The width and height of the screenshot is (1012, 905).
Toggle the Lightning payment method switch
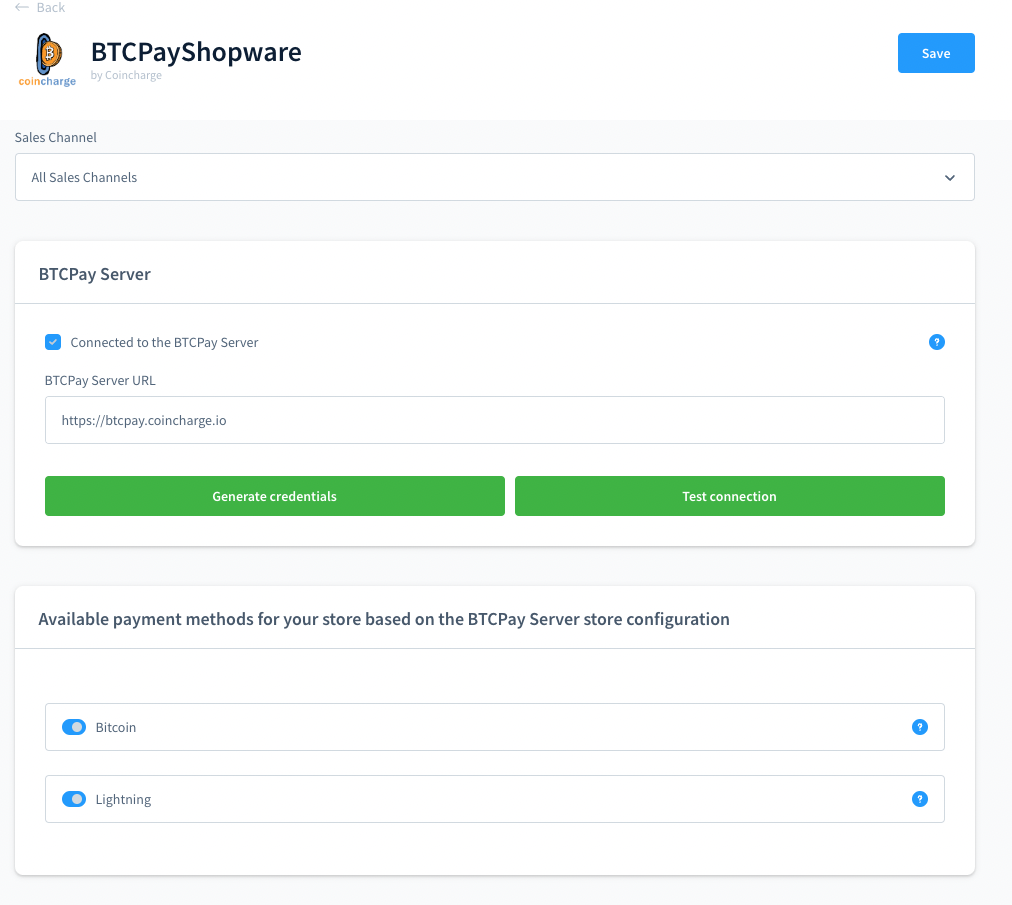click(x=74, y=799)
